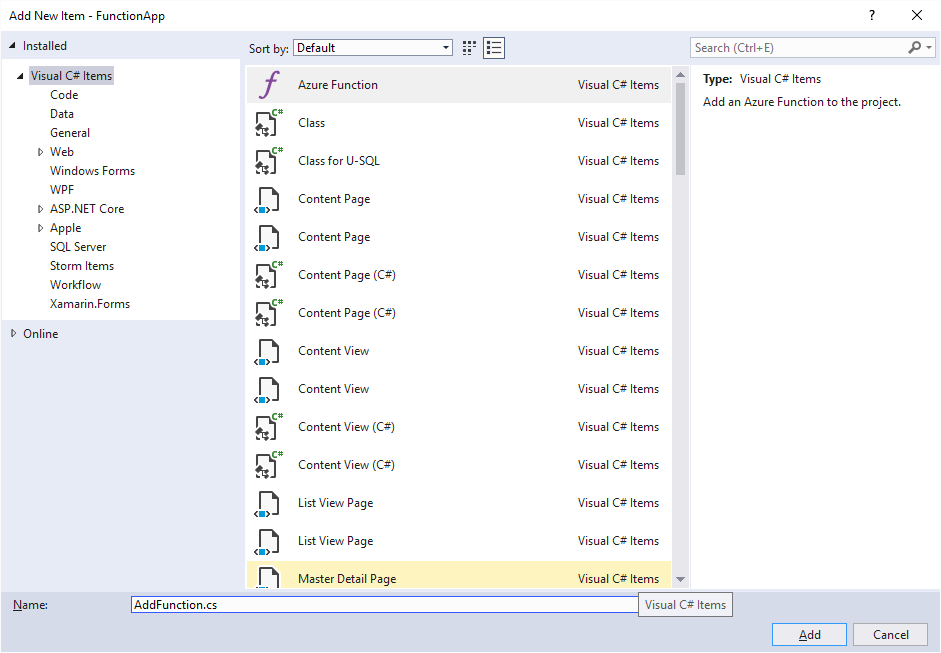Switch to small icons view
This screenshot has width=941, height=653.
tap(469, 48)
